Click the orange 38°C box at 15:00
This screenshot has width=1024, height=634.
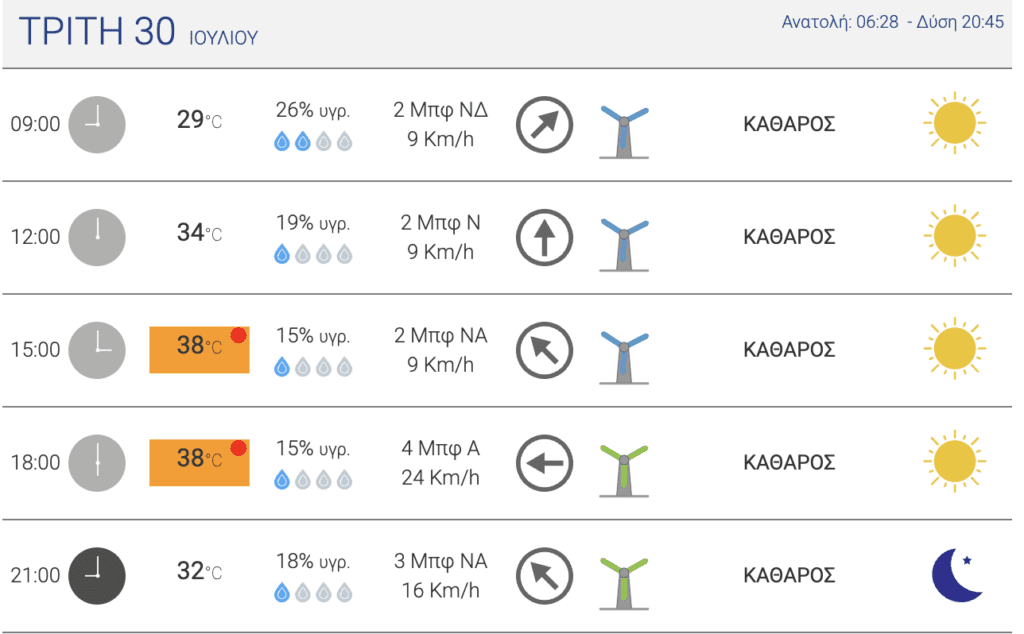tap(199, 350)
